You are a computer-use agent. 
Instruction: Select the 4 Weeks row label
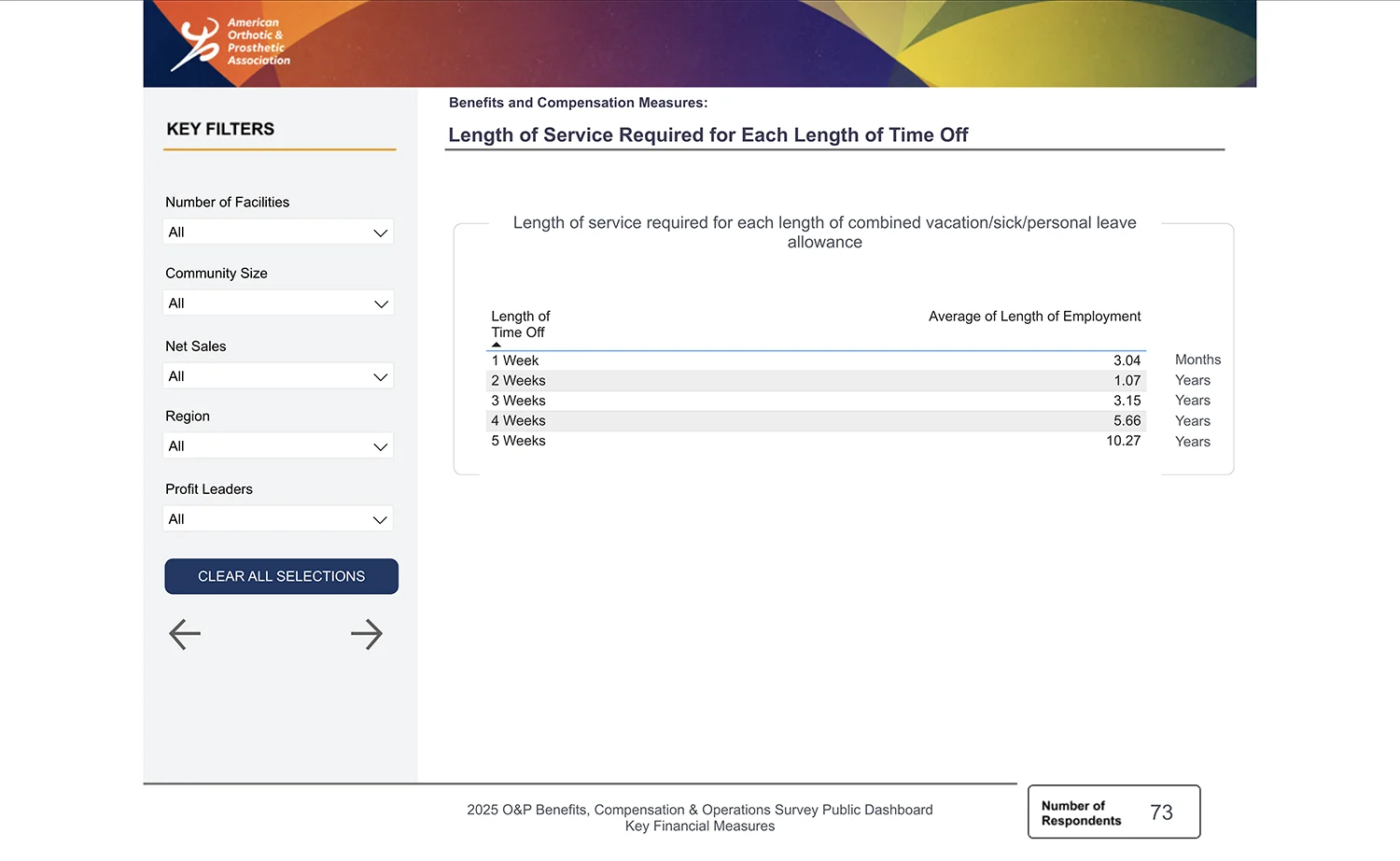click(x=518, y=421)
